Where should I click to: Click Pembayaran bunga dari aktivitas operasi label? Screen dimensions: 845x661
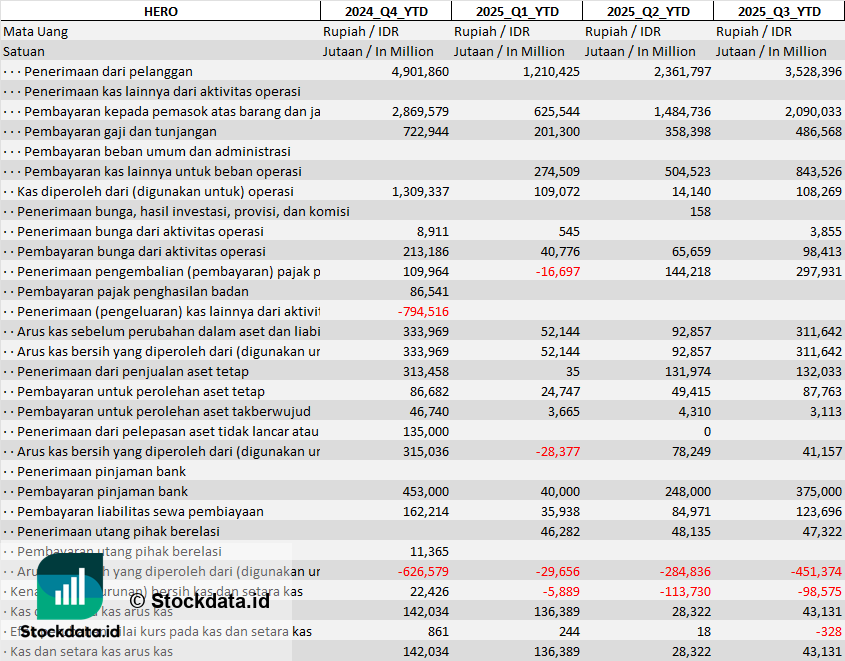(x=141, y=252)
